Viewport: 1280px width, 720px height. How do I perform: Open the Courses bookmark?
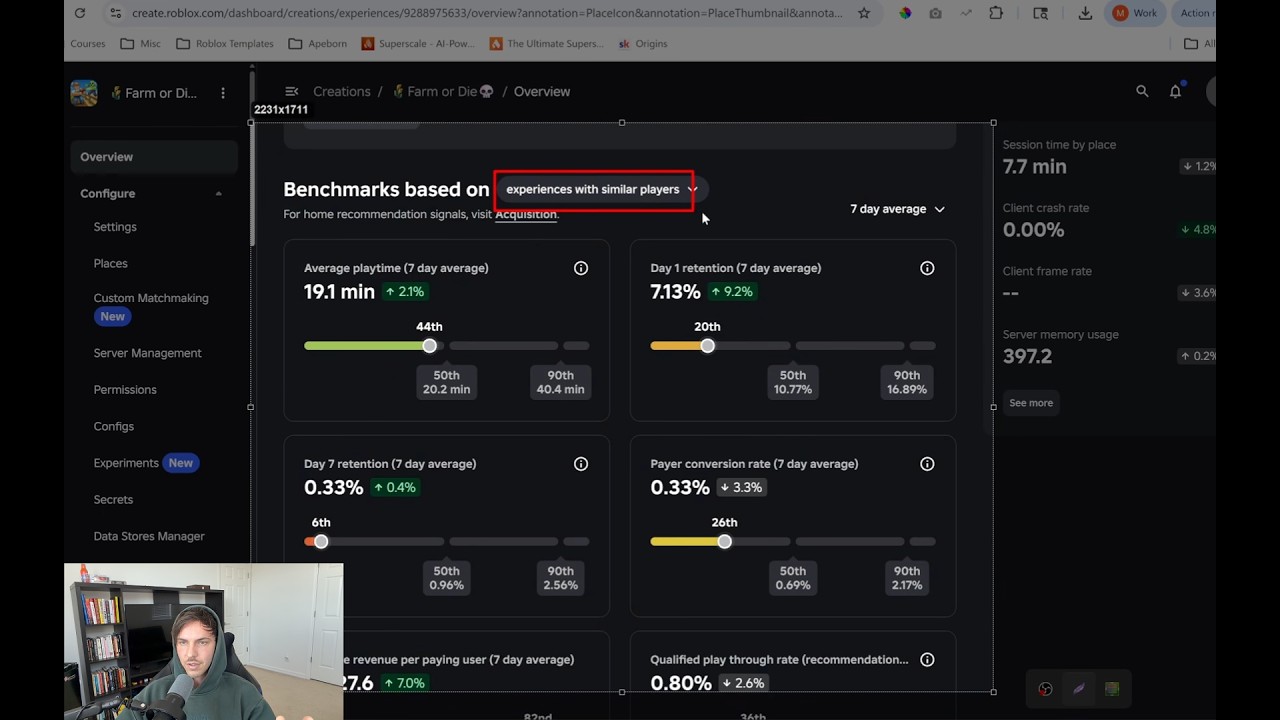pos(88,44)
